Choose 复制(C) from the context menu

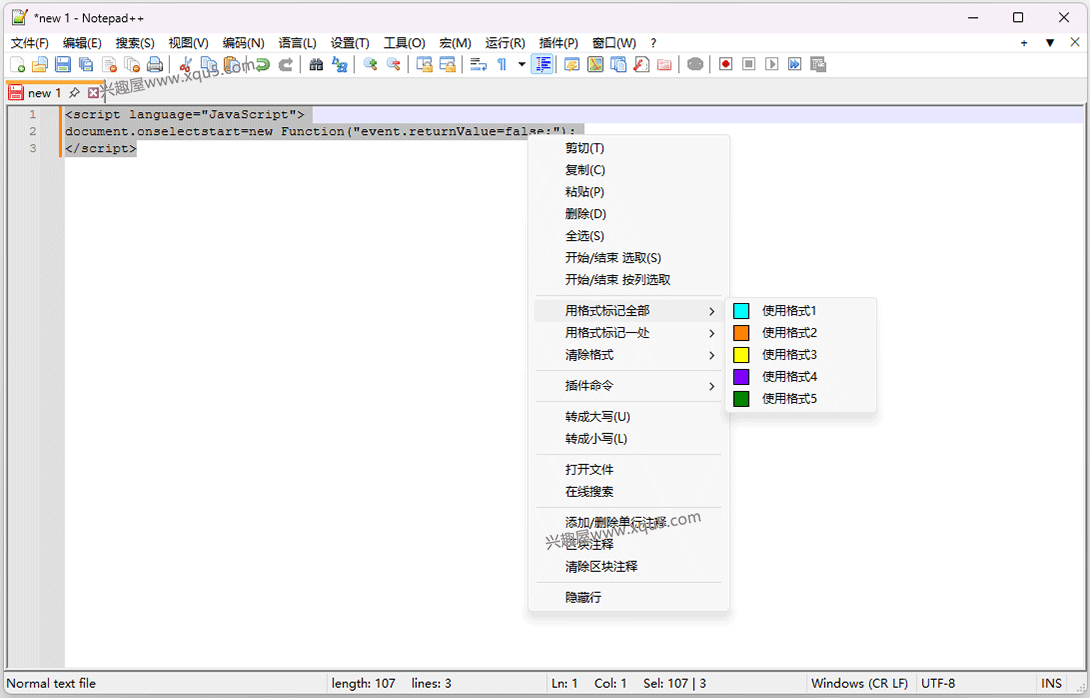point(628,170)
